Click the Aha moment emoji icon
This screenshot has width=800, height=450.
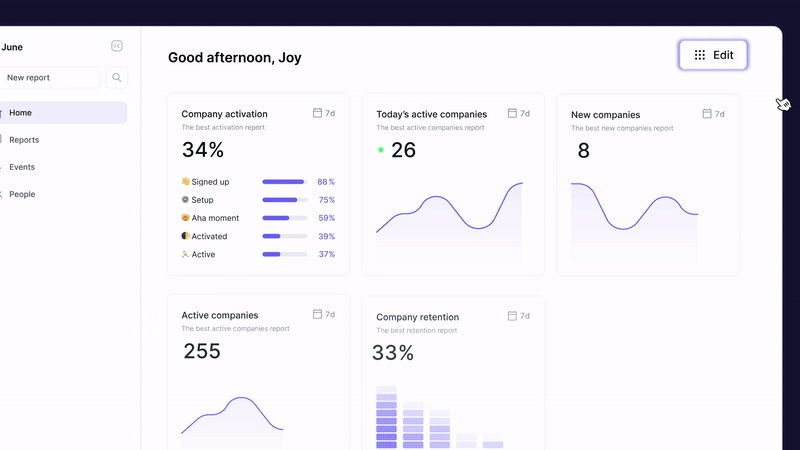point(185,217)
